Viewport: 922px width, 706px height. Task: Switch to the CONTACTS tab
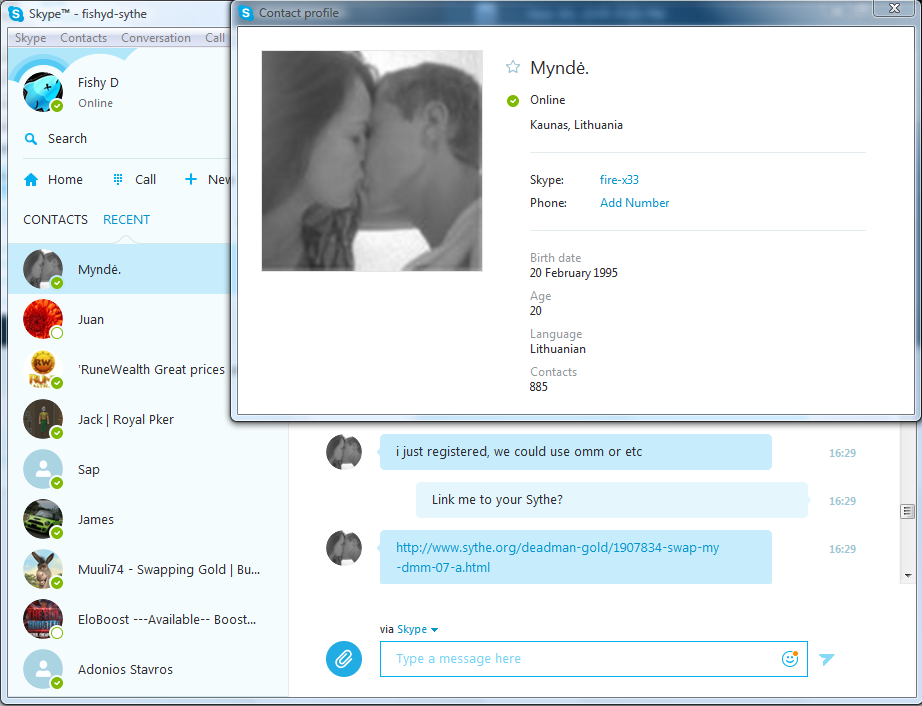pos(55,219)
